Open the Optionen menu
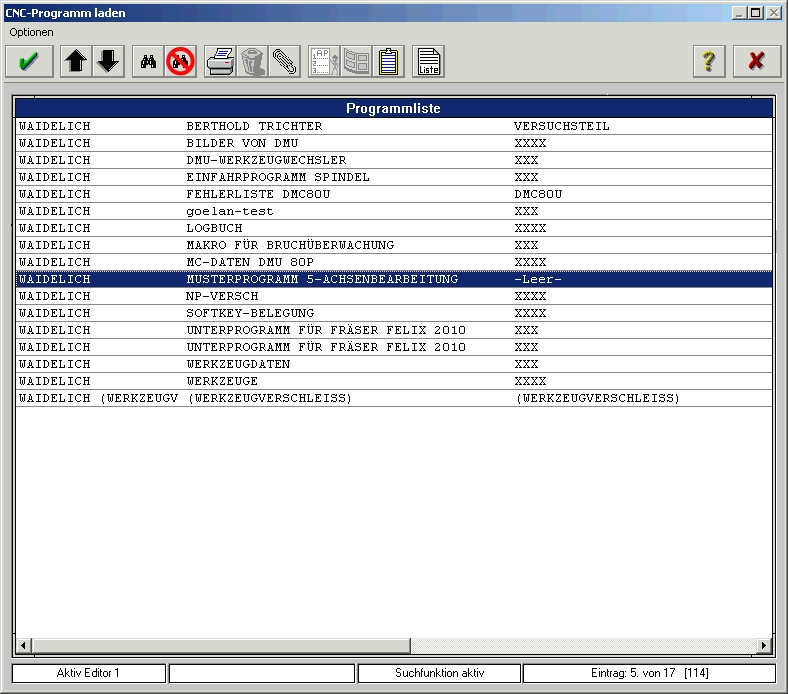 pos(31,32)
